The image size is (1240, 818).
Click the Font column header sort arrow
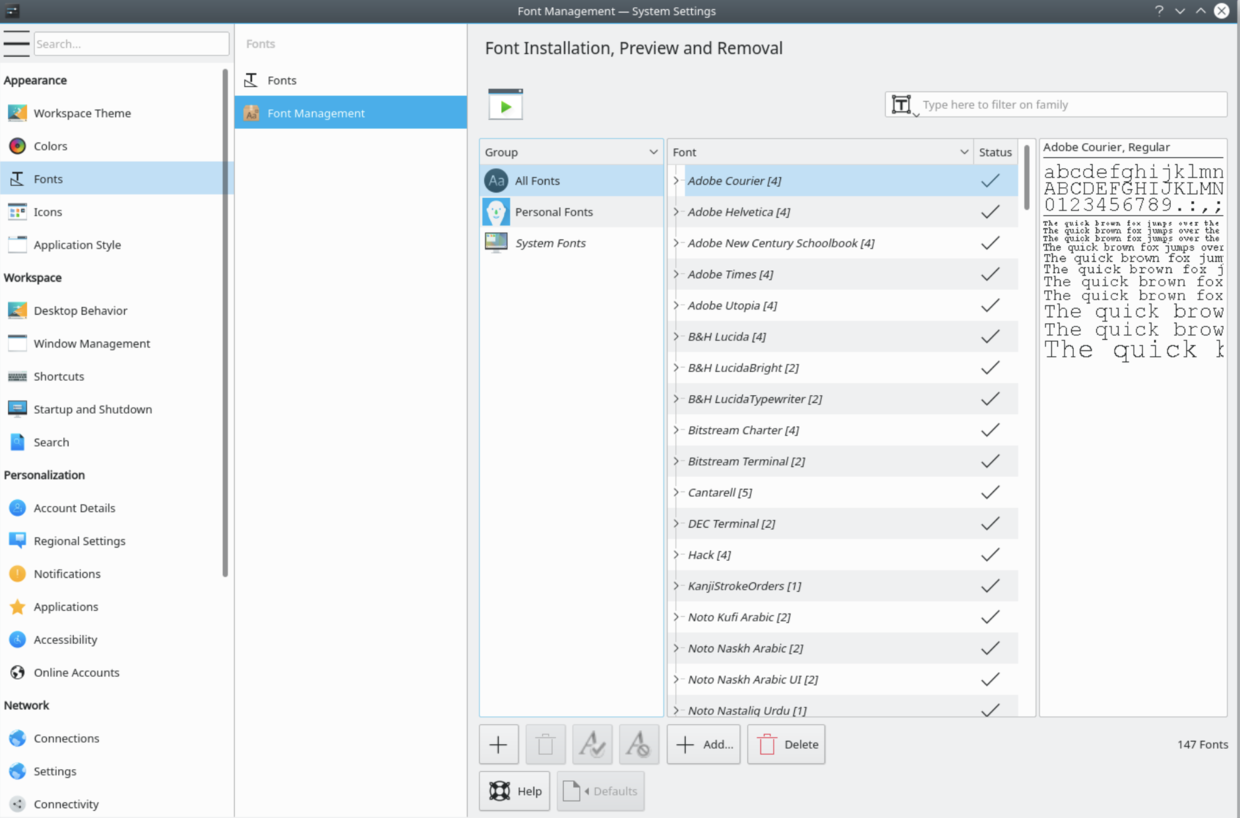point(964,152)
